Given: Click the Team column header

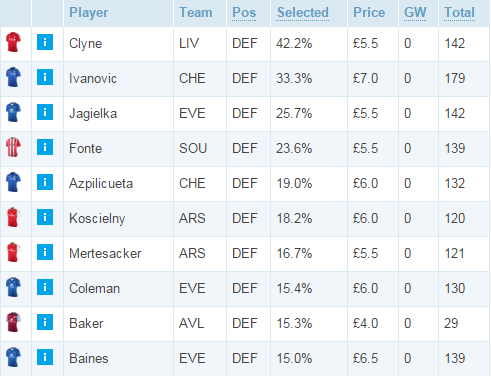Looking at the screenshot, I should (196, 13).
